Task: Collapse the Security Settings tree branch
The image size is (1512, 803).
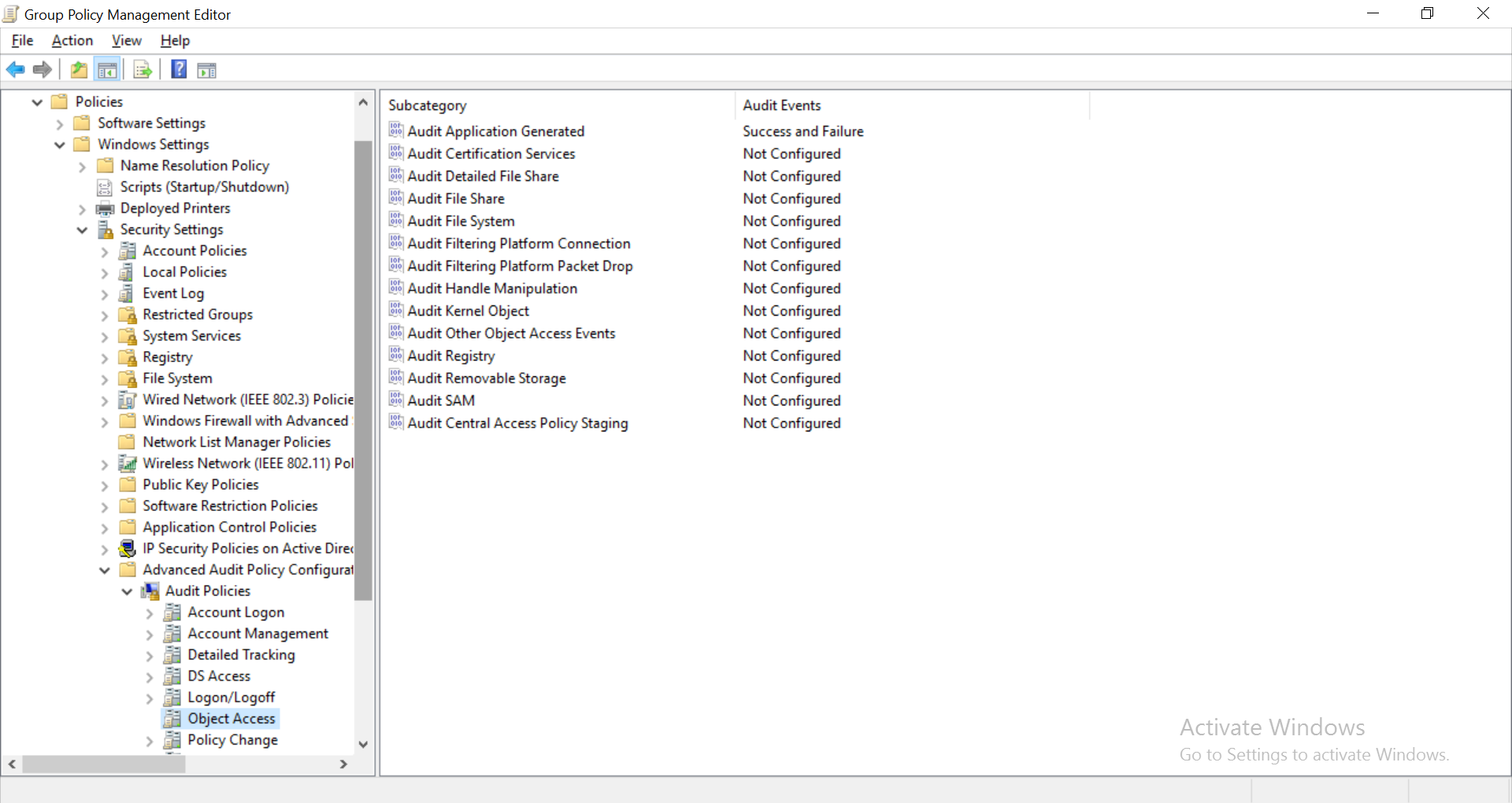Action: tap(82, 229)
